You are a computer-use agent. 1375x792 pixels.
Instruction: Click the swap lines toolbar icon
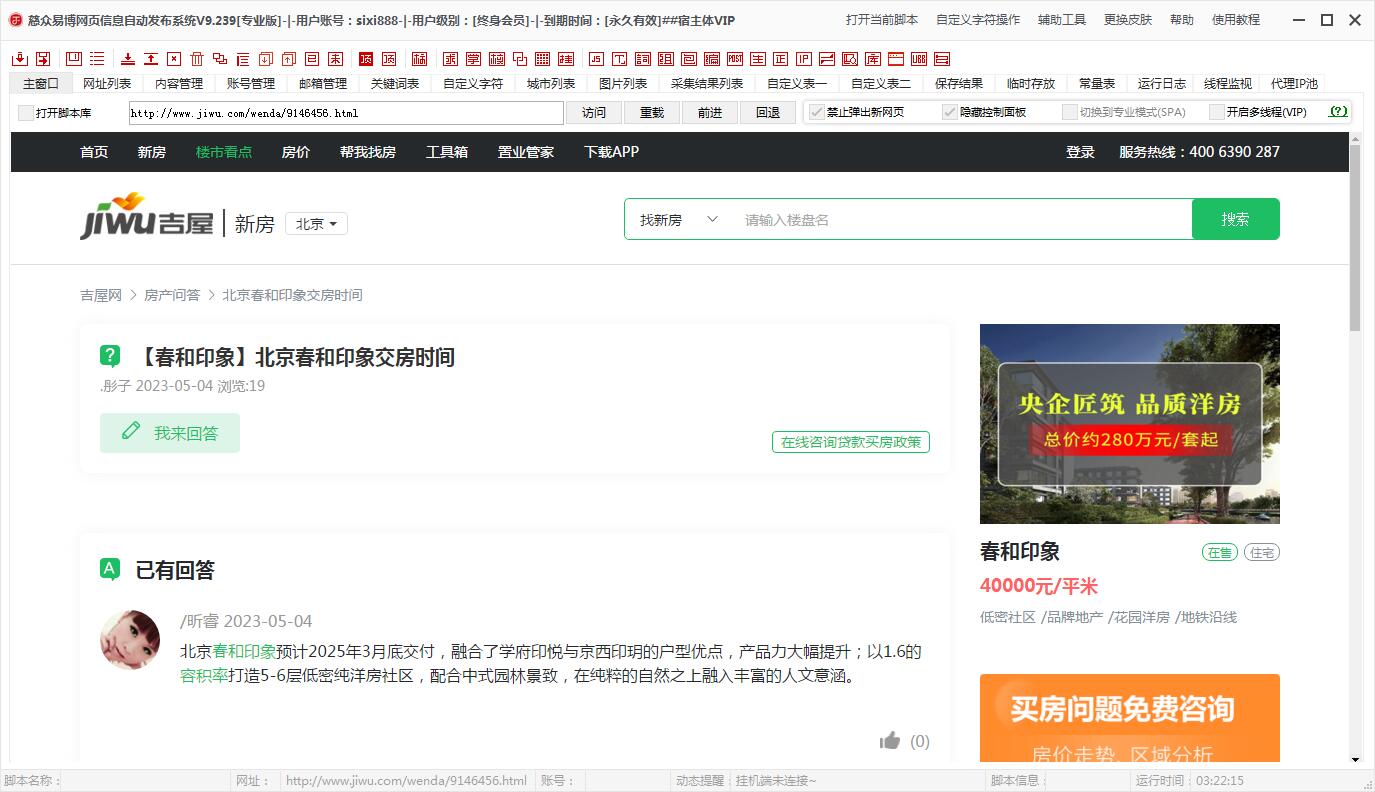[x=827, y=59]
